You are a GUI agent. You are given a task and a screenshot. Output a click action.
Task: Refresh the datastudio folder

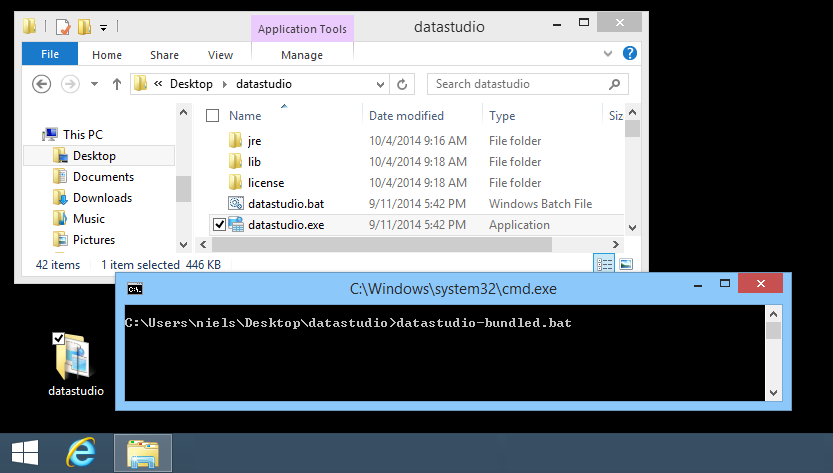tap(402, 84)
